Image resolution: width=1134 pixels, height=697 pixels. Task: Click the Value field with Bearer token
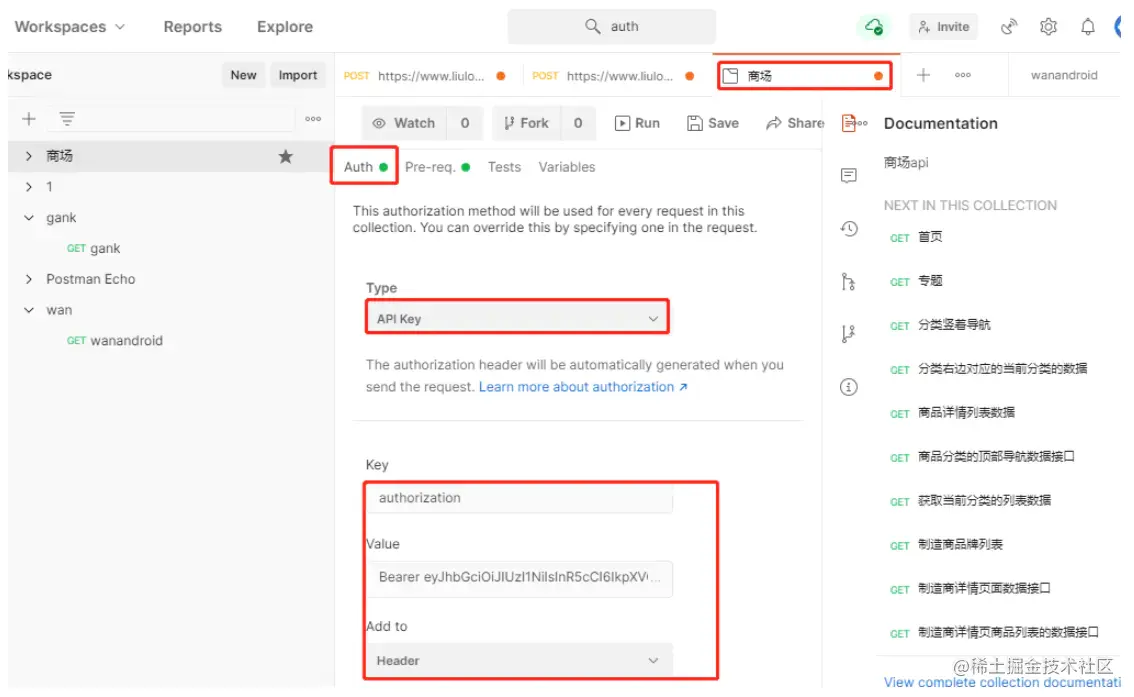pos(519,578)
